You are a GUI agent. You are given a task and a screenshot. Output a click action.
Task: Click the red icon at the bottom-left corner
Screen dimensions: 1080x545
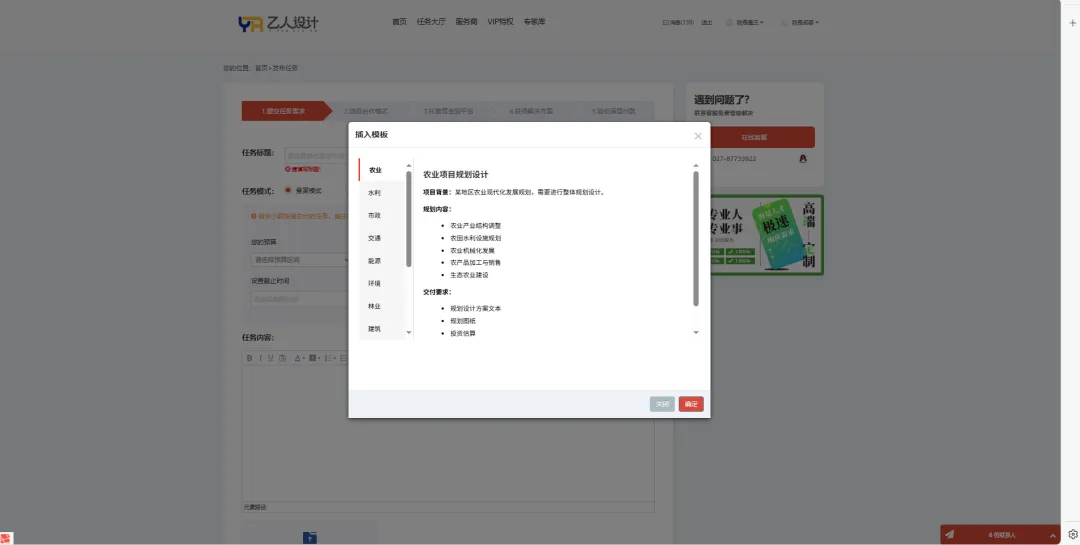[x=6, y=539]
